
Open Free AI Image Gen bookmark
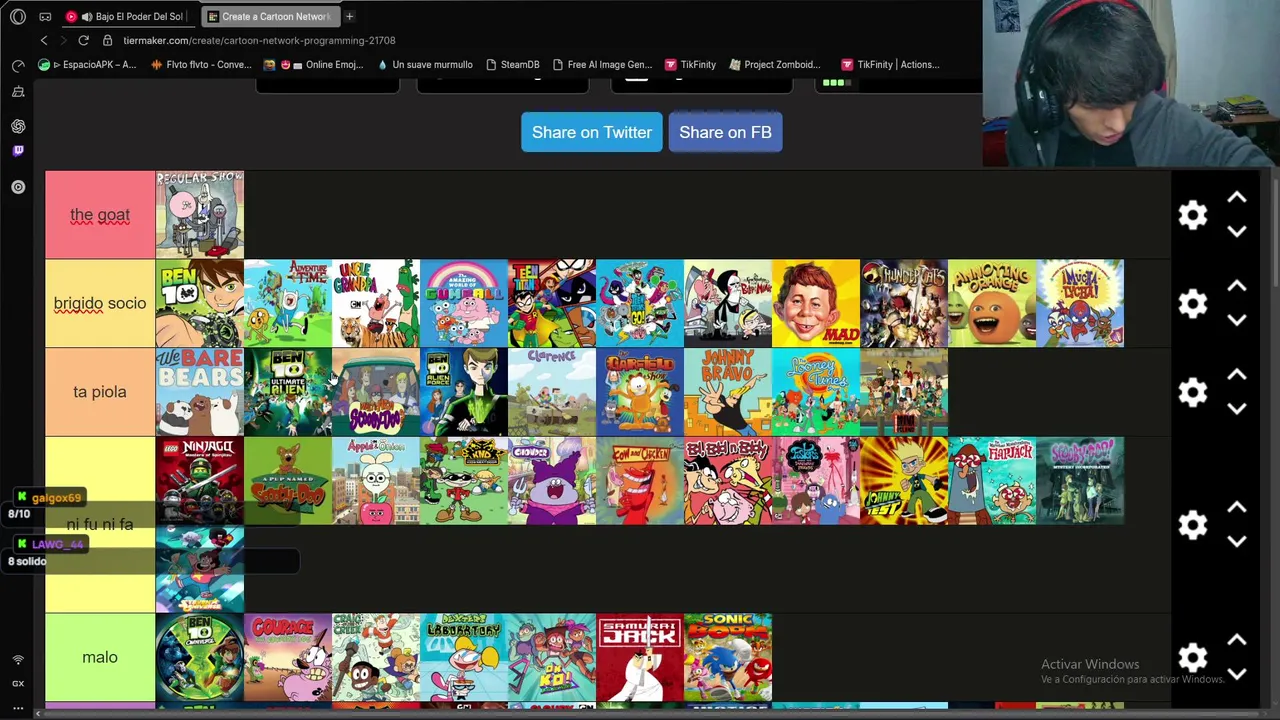602,64
